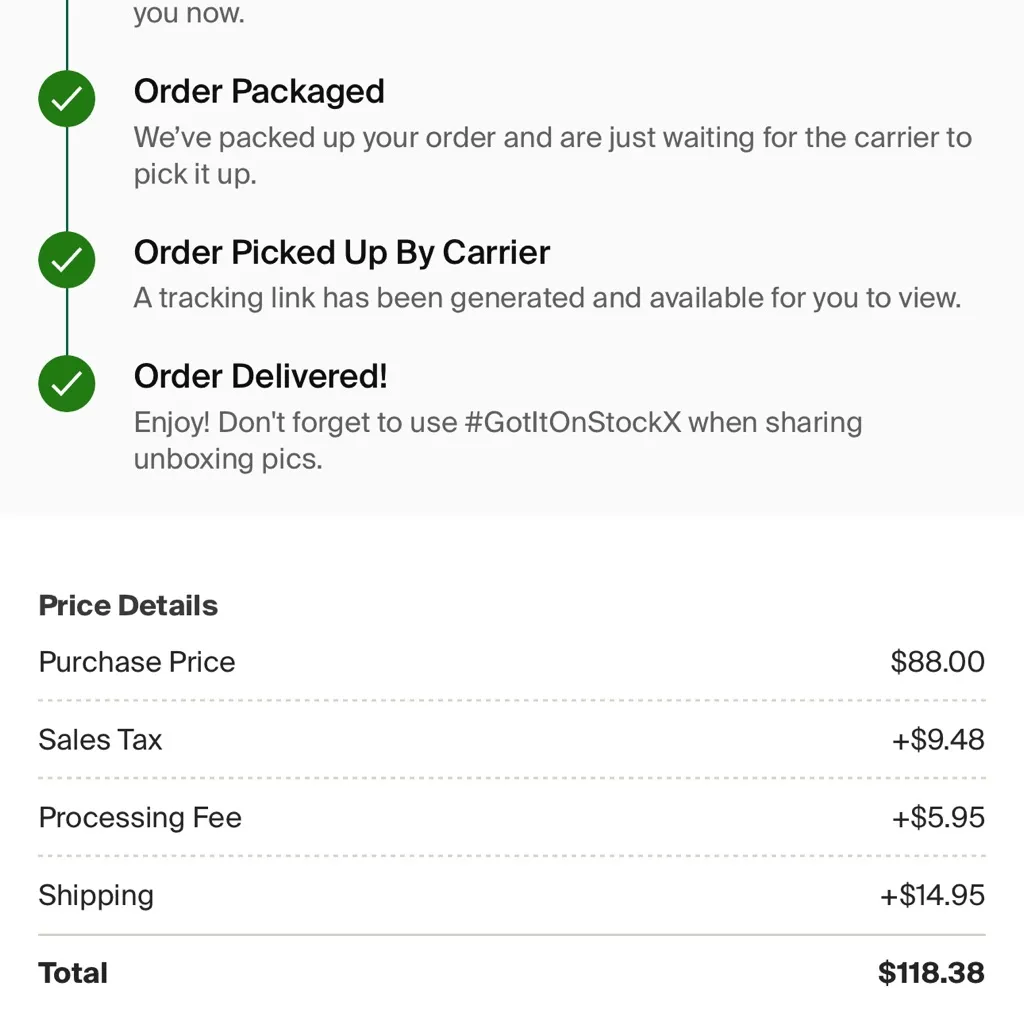This screenshot has width=1024, height=1024.
Task: Click the packed order waiting for carrier description
Action: point(552,155)
